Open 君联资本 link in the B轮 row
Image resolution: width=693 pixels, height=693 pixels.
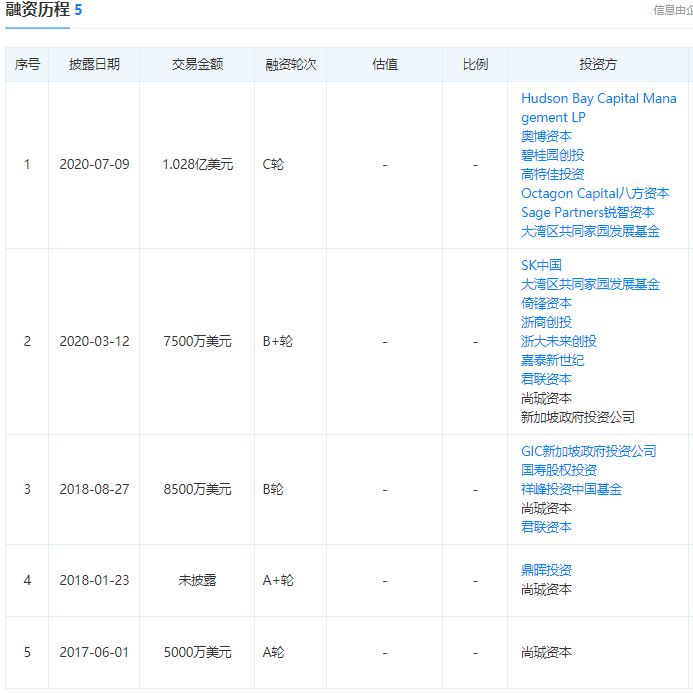[x=546, y=528]
